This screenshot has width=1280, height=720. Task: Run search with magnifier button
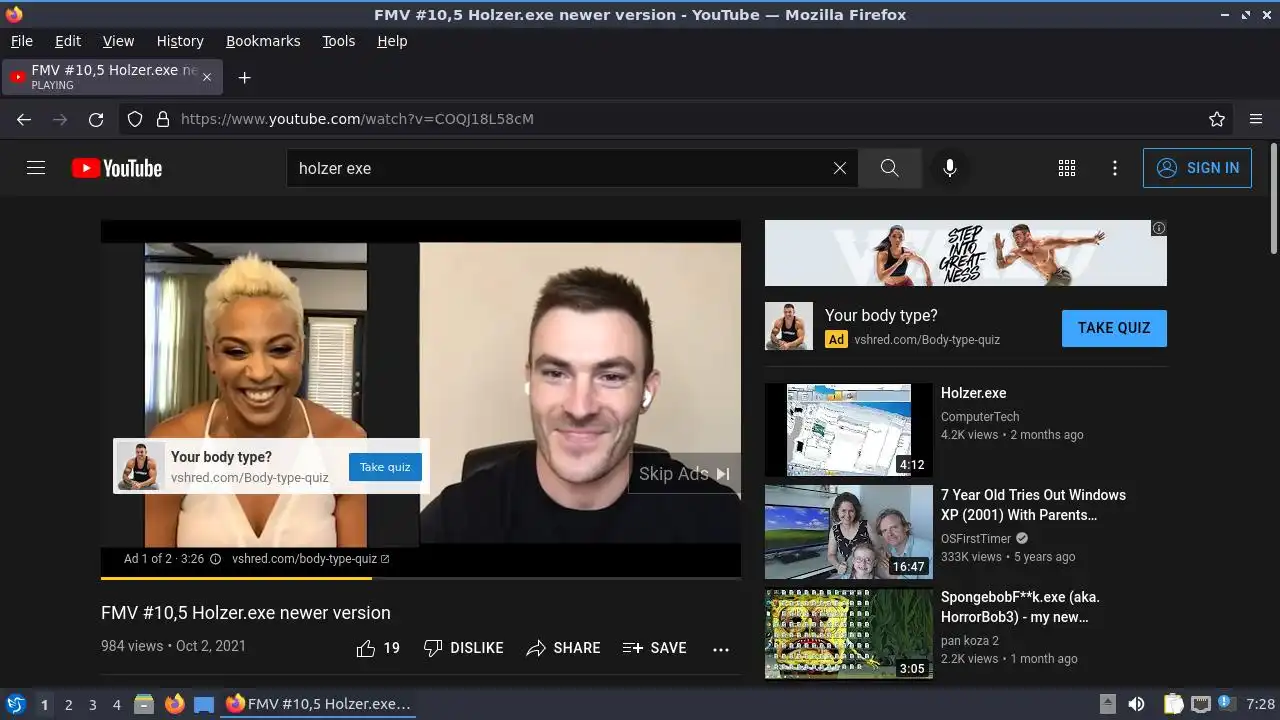click(890, 168)
